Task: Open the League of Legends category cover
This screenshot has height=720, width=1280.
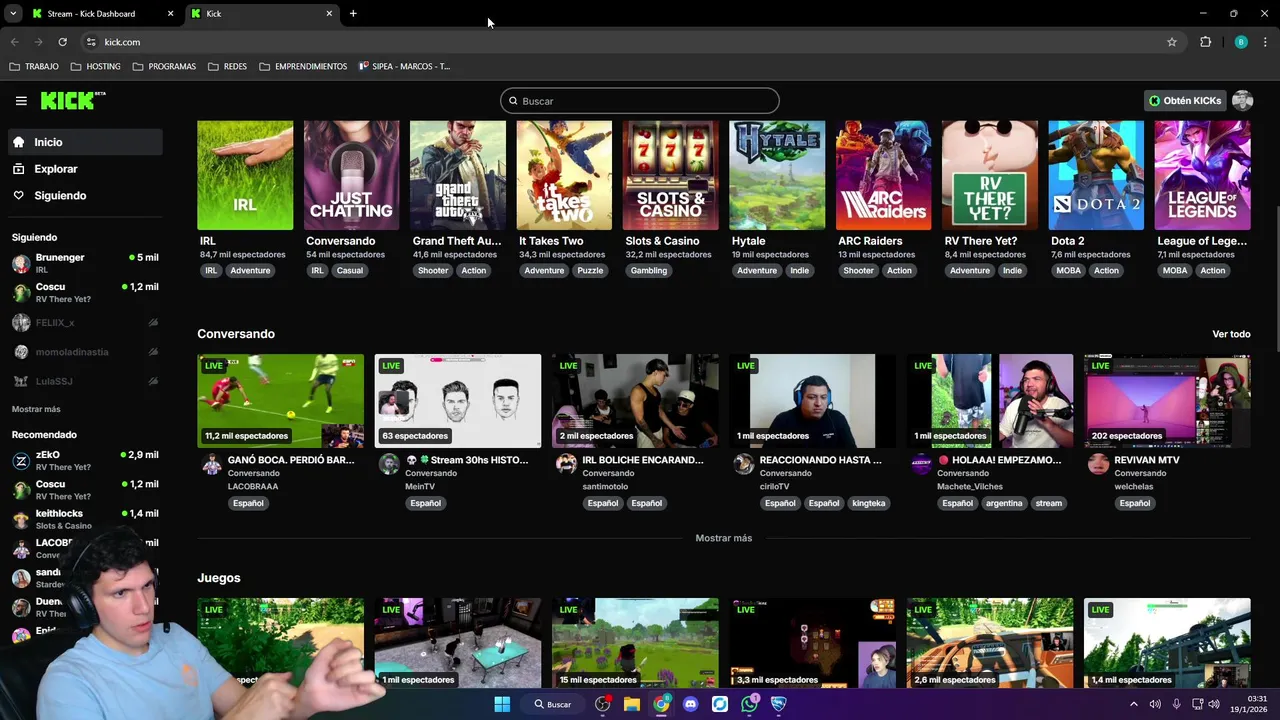Action: click(1202, 176)
